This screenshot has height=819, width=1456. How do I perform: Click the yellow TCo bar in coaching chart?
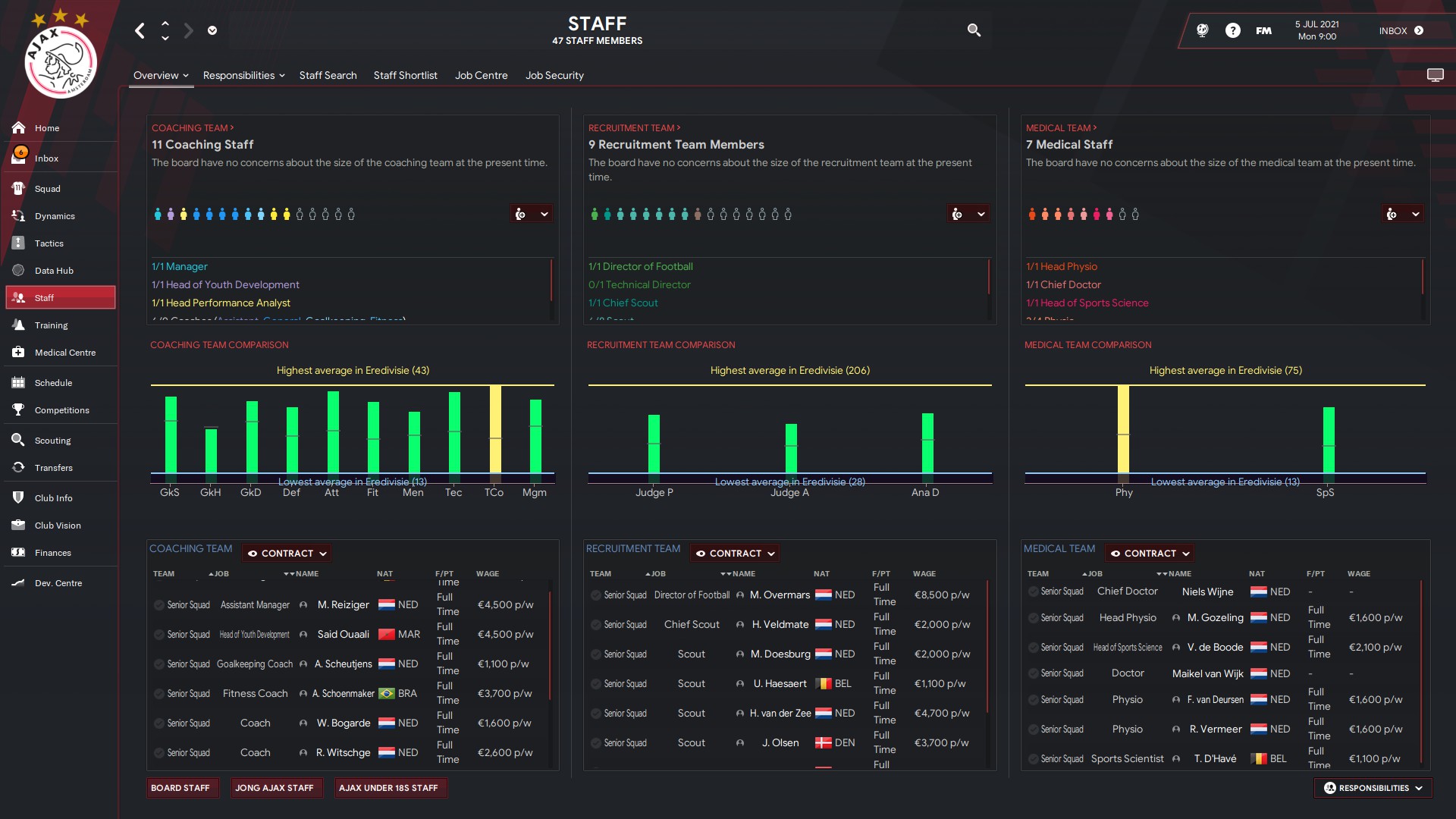tap(495, 429)
